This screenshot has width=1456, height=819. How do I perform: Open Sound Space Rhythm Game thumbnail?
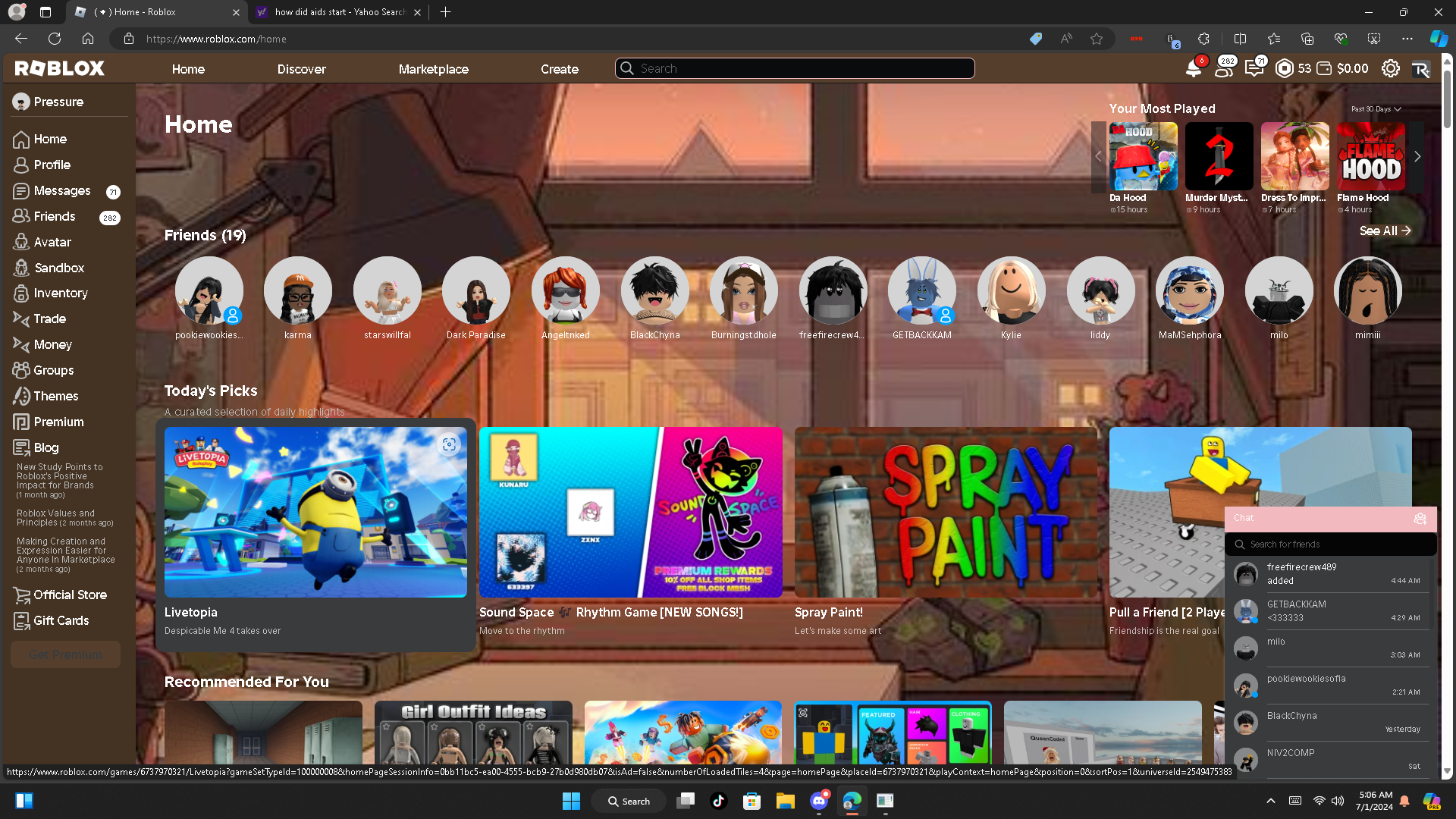630,513
